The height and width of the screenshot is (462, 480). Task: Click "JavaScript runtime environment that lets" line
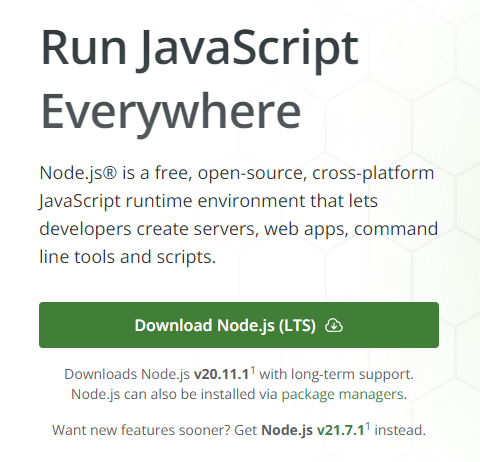[x=208, y=201]
